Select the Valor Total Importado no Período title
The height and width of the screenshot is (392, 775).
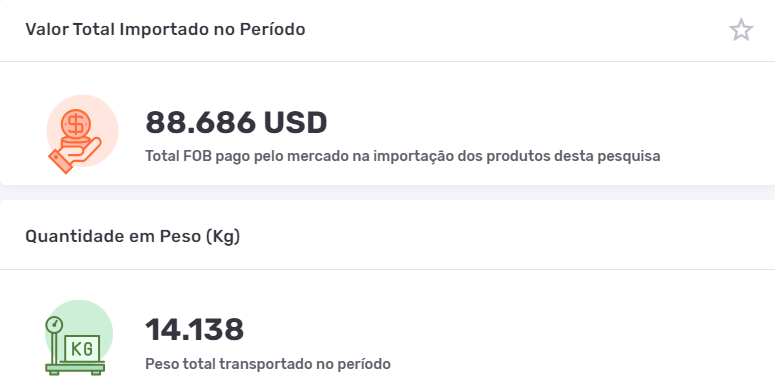pos(165,30)
